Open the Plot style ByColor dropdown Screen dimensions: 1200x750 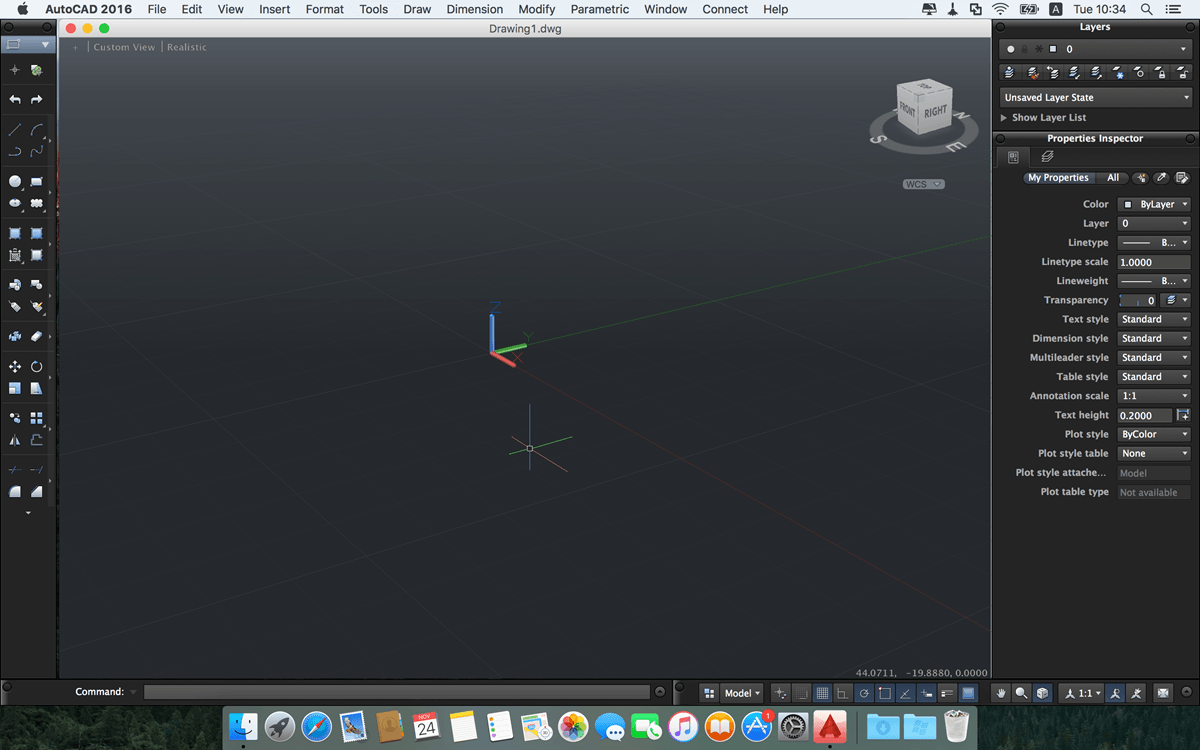1154,434
